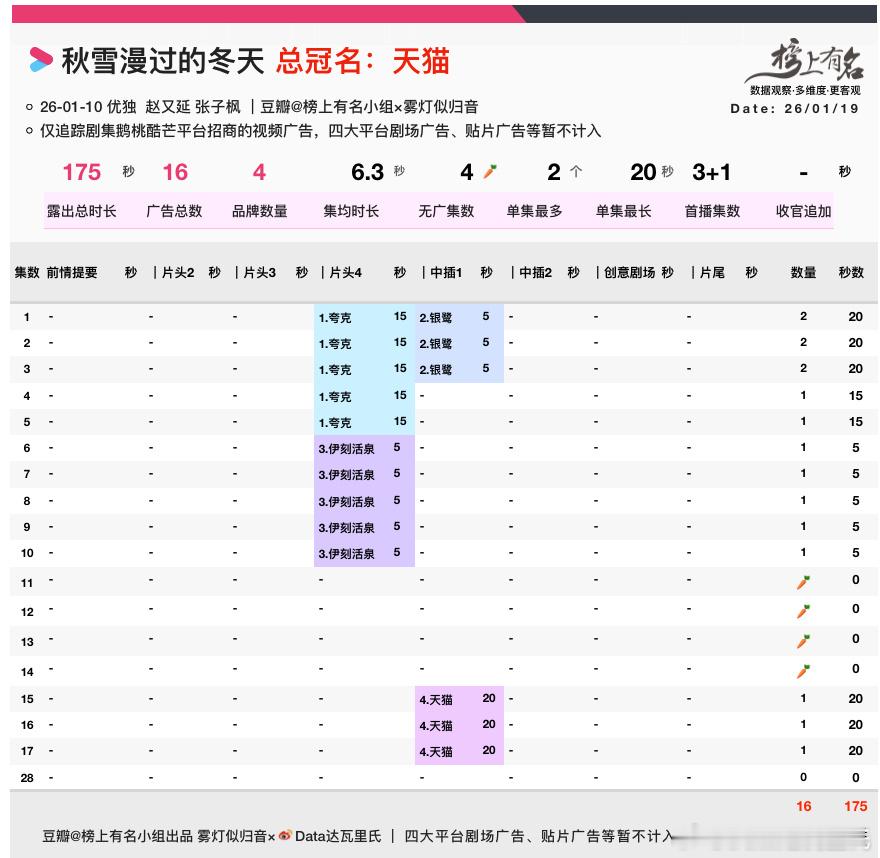The image size is (880, 858).
Task: Click the 中插1 column header
Action: 446,272
